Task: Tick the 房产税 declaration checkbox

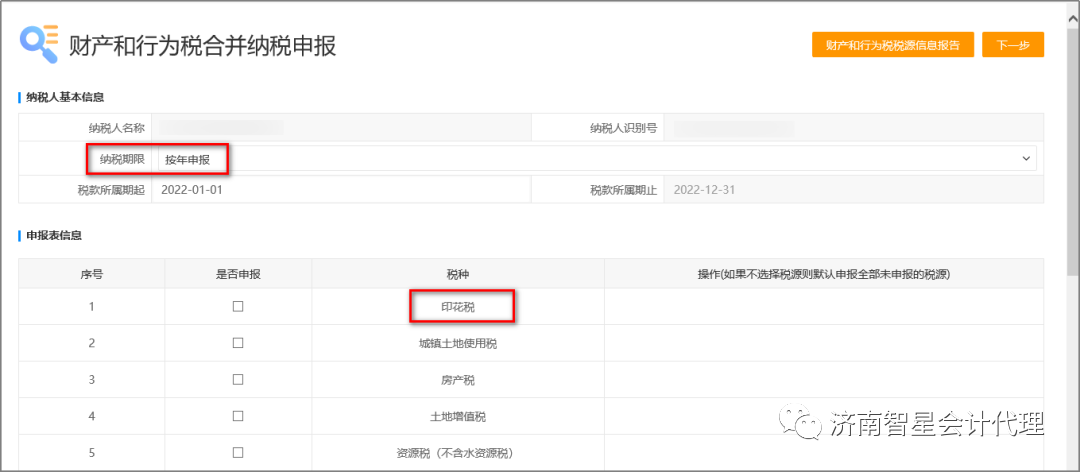Action: coord(238,380)
